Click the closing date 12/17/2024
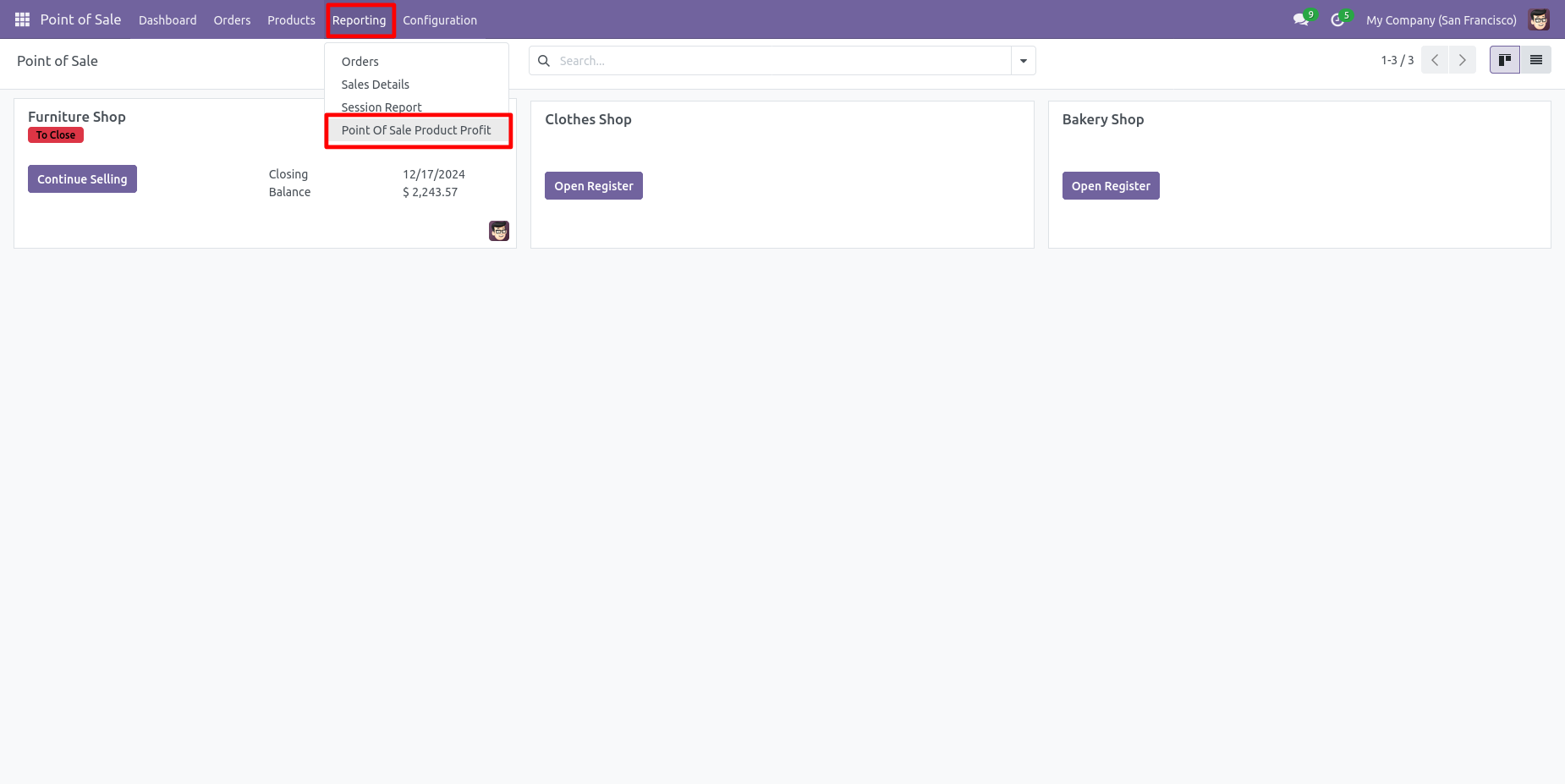The height and width of the screenshot is (784, 1565). 434,174
